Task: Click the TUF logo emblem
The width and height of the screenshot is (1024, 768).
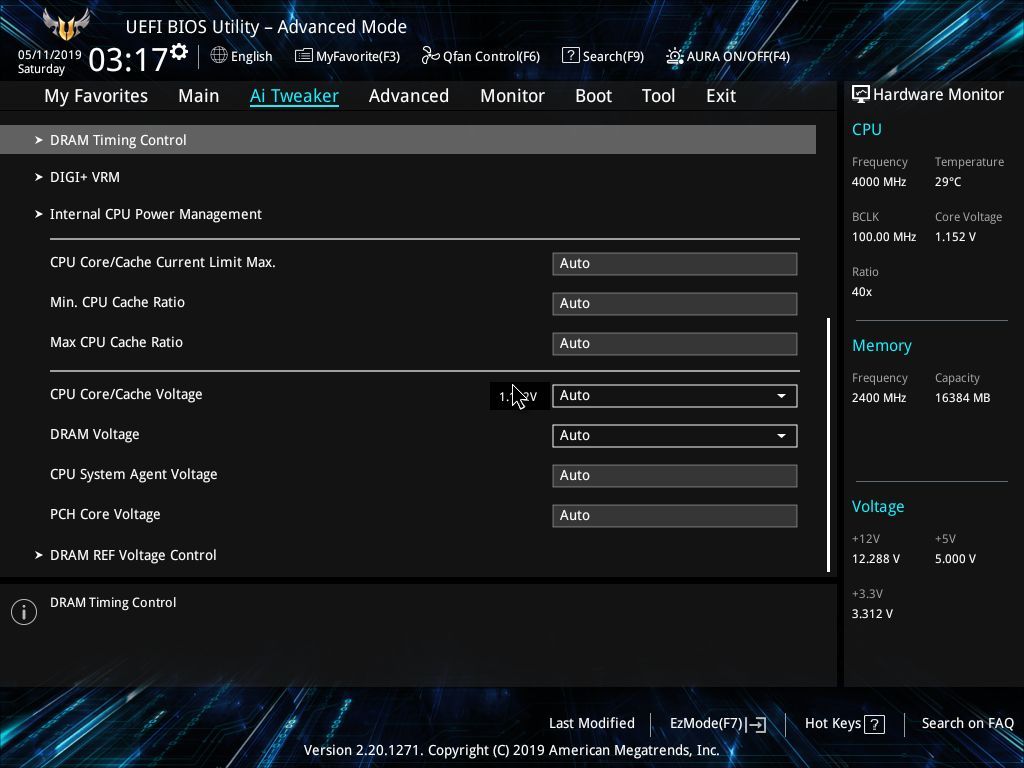Action: click(66, 25)
